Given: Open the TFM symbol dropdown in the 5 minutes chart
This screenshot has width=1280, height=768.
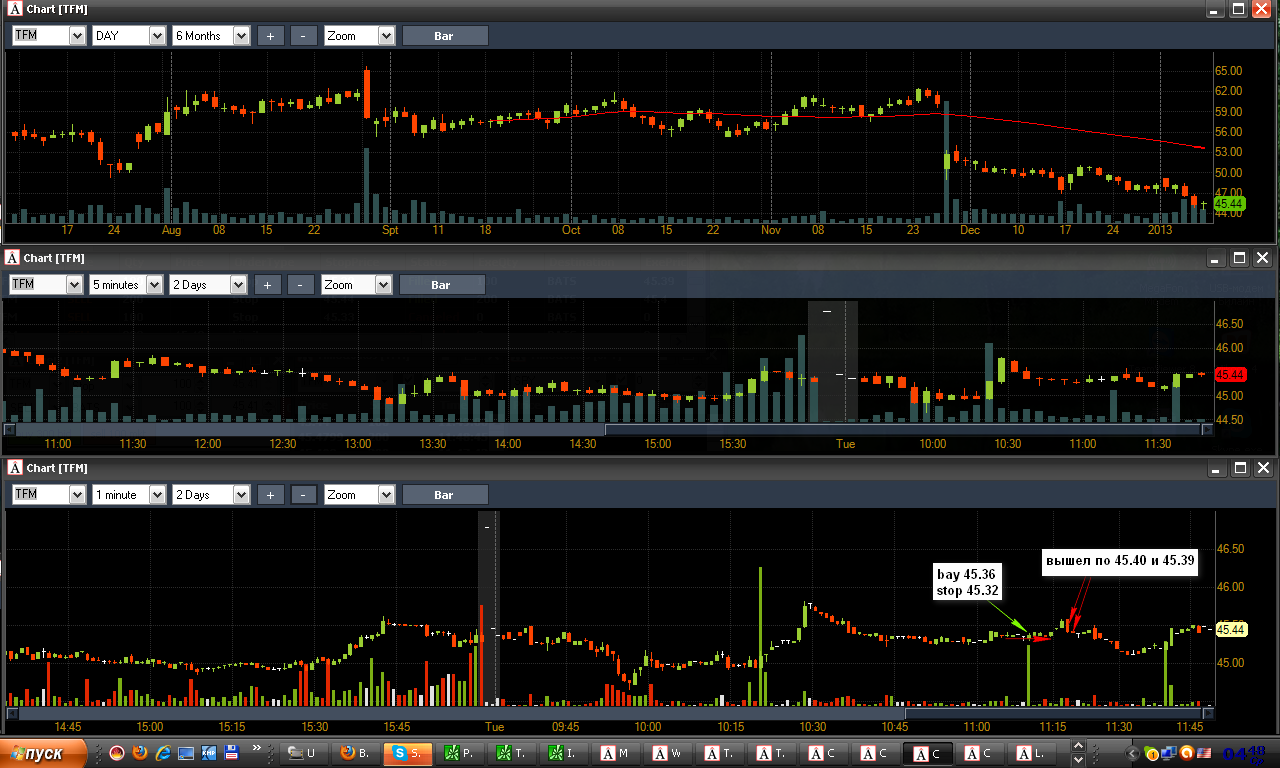Looking at the screenshot, I should coord(46,285).
